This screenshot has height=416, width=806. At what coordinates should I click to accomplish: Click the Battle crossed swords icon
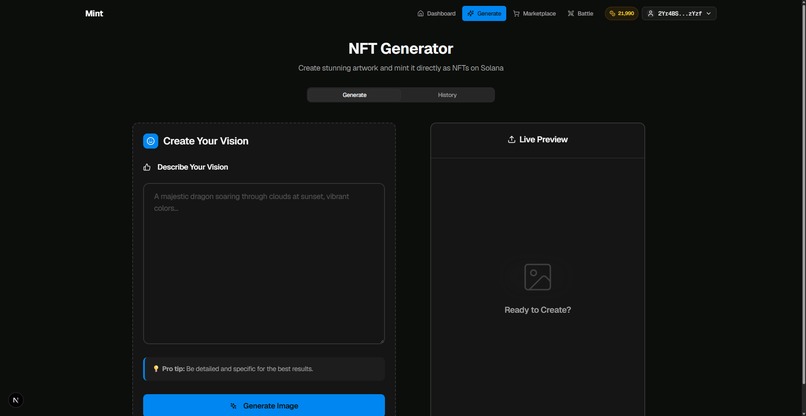click(x=571, y=13)
